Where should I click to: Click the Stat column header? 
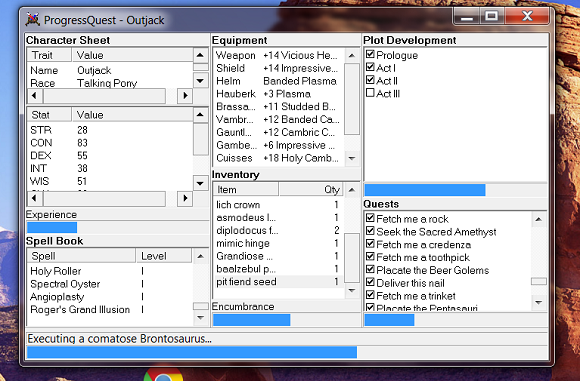(x=49, y=115)
